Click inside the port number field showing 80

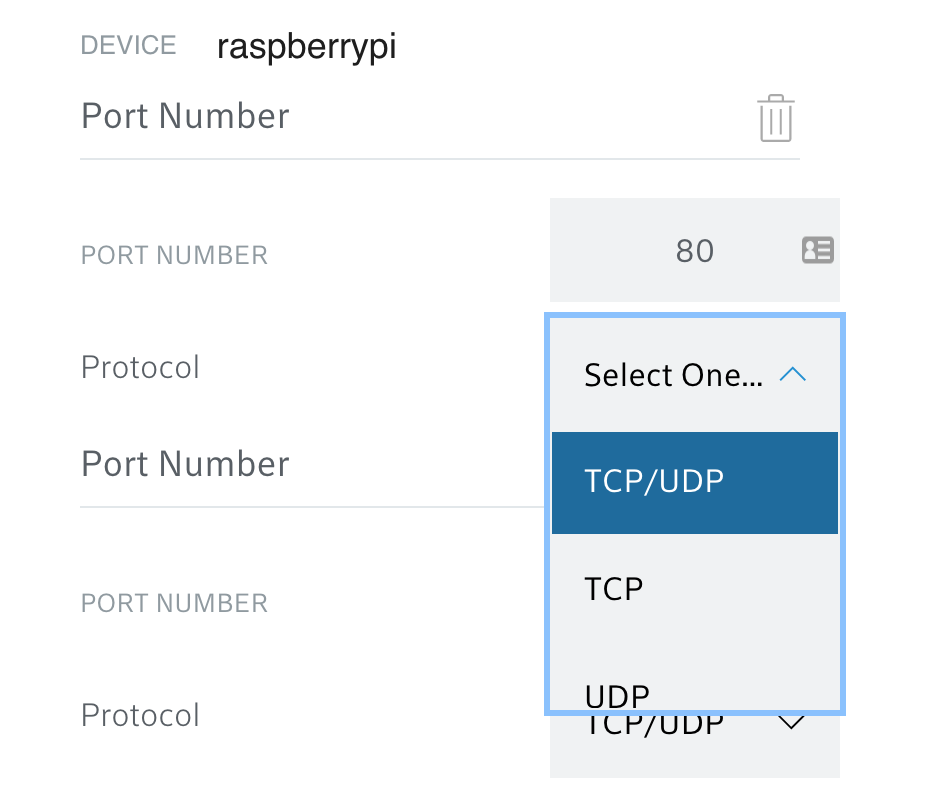694,250
